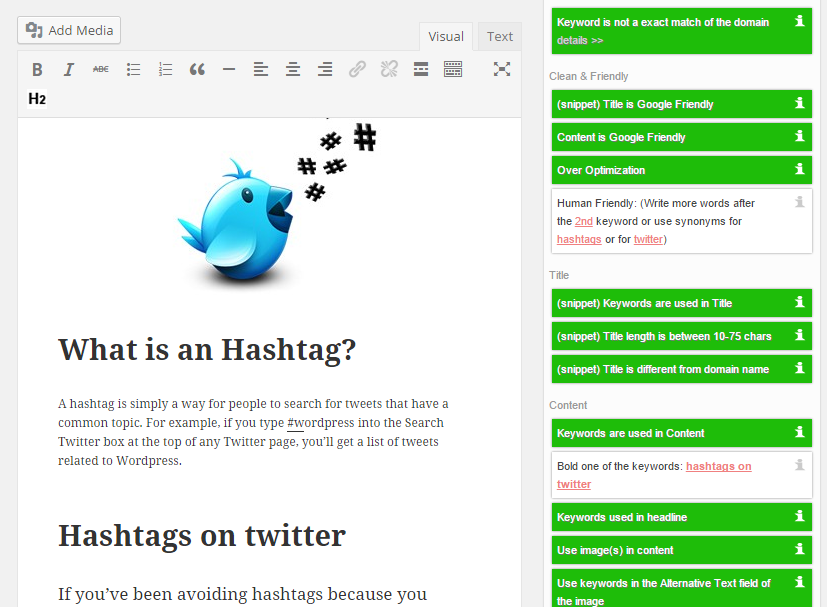
Task: Click 'Use image(s) in content' bar
Action: (x=681, y=550)
